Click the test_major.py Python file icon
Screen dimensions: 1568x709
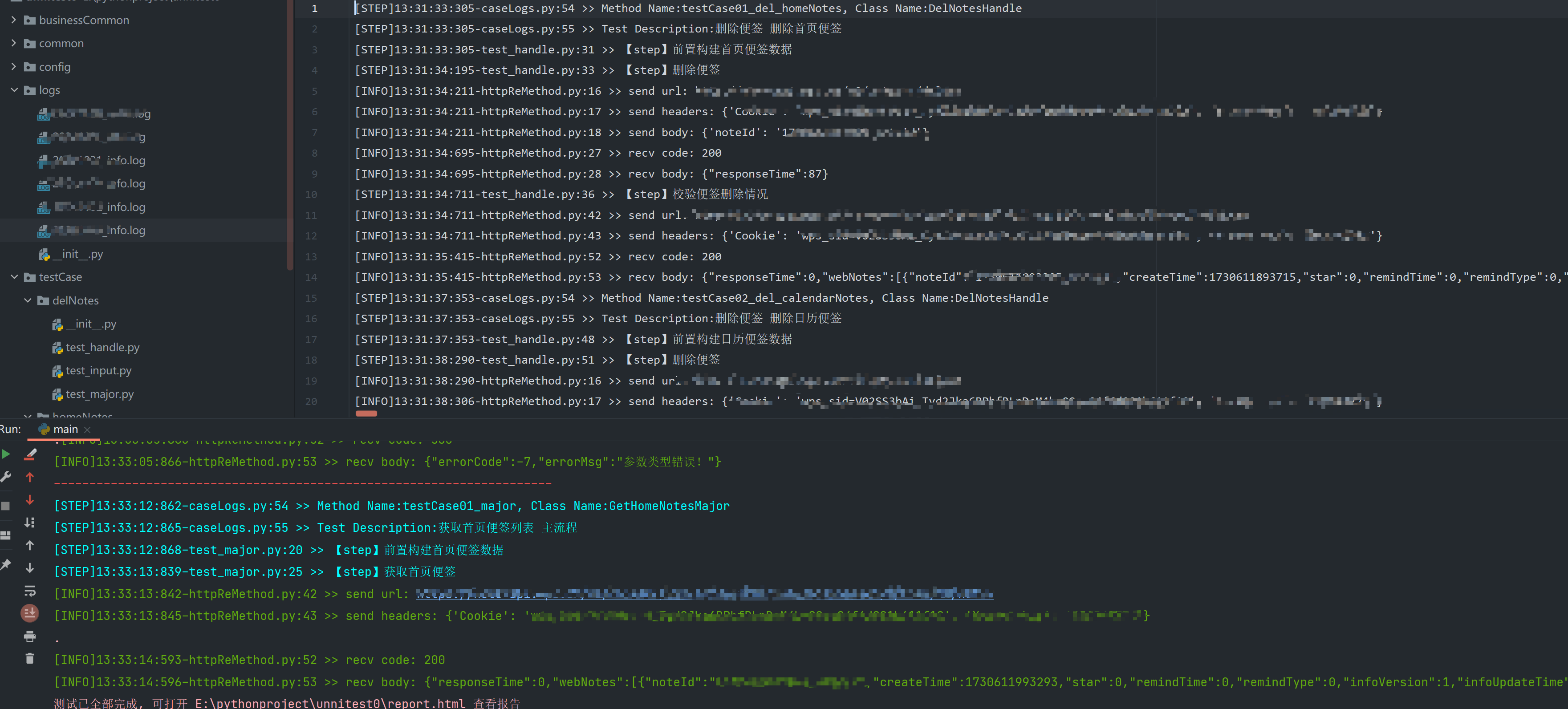tap(57, 394)
